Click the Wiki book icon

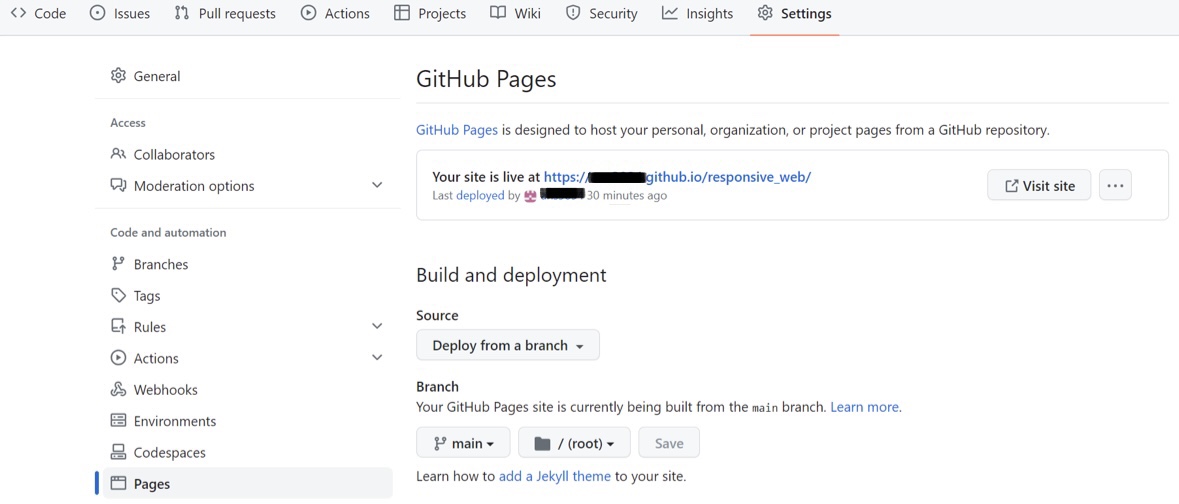pos(498,13)
